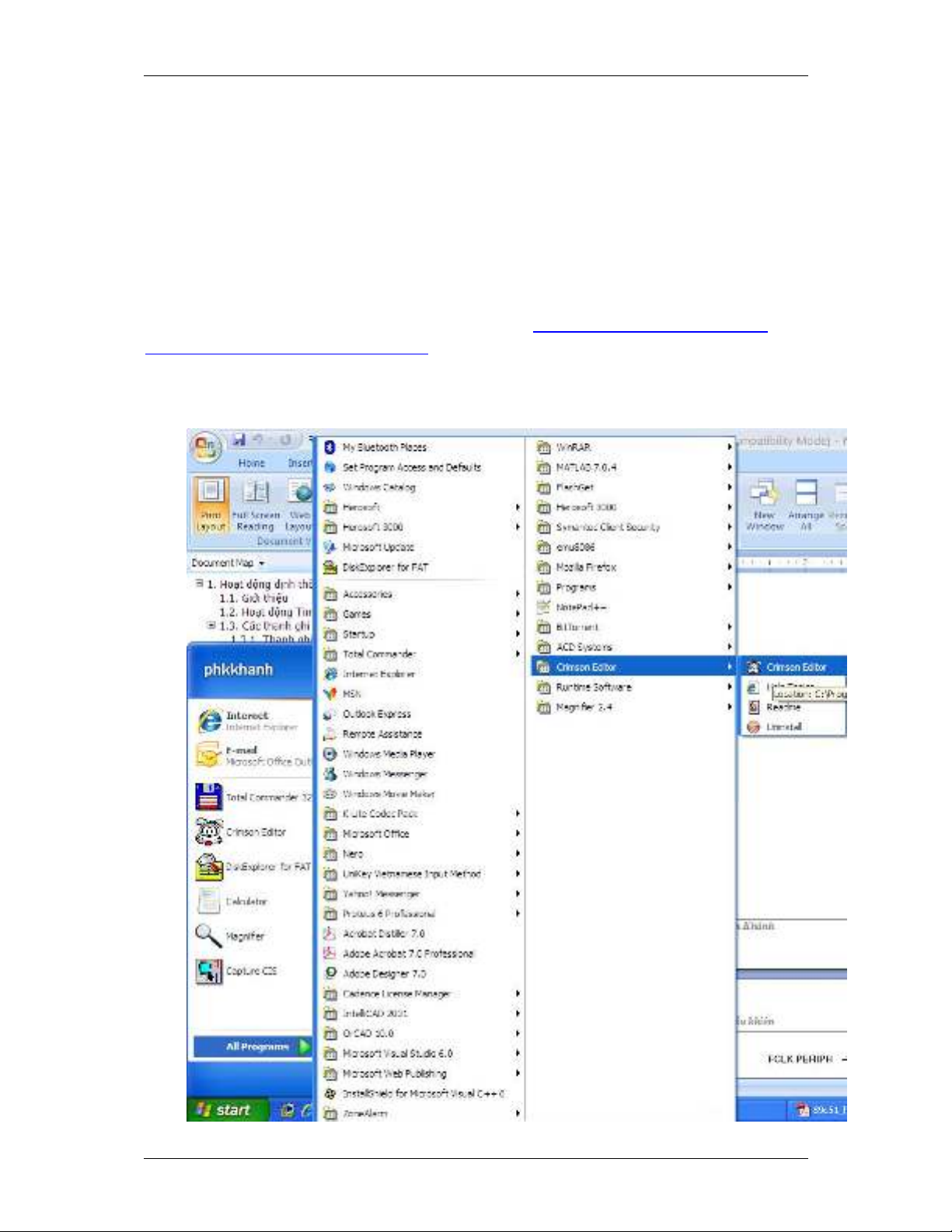This screenshot has height=1232, width=952.
Task: Start Remote Assistance
Action: (373, 734)
